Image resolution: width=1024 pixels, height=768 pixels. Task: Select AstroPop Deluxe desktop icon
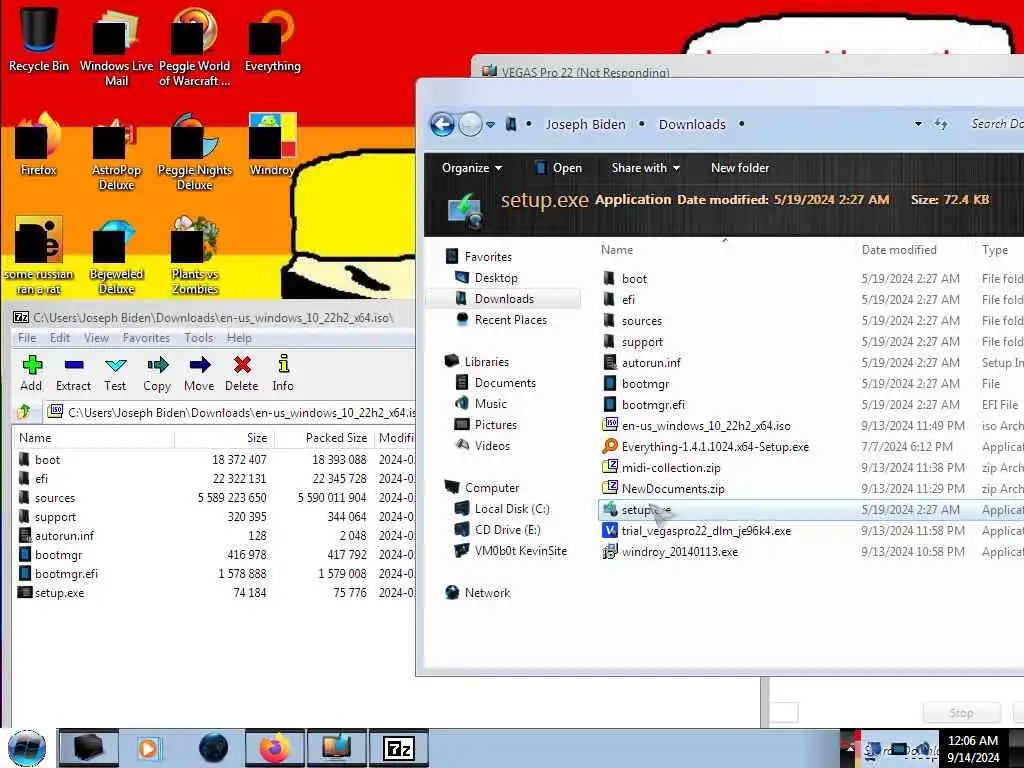(x=116, y=152)
